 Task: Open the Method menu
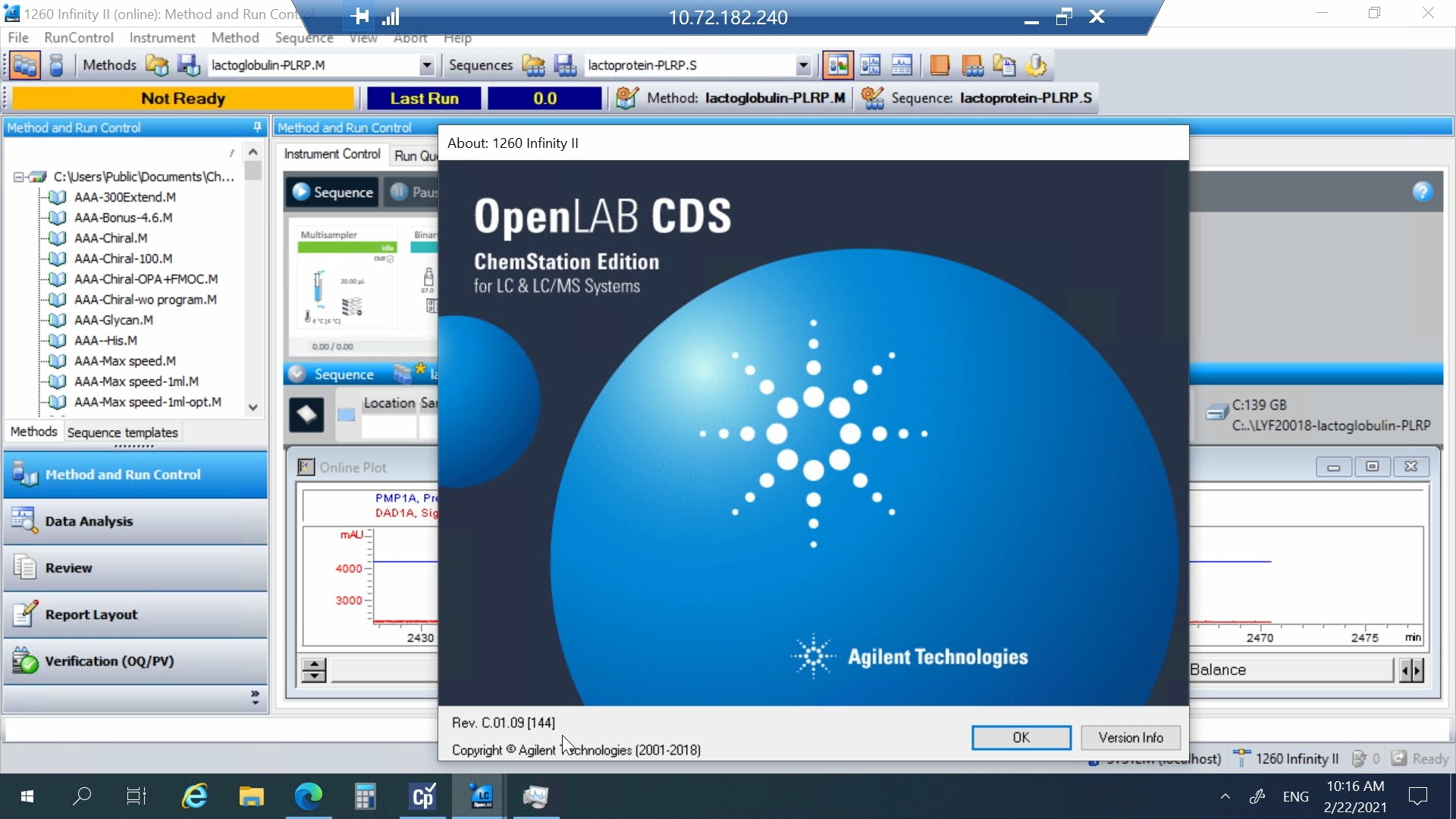point(235,38)
